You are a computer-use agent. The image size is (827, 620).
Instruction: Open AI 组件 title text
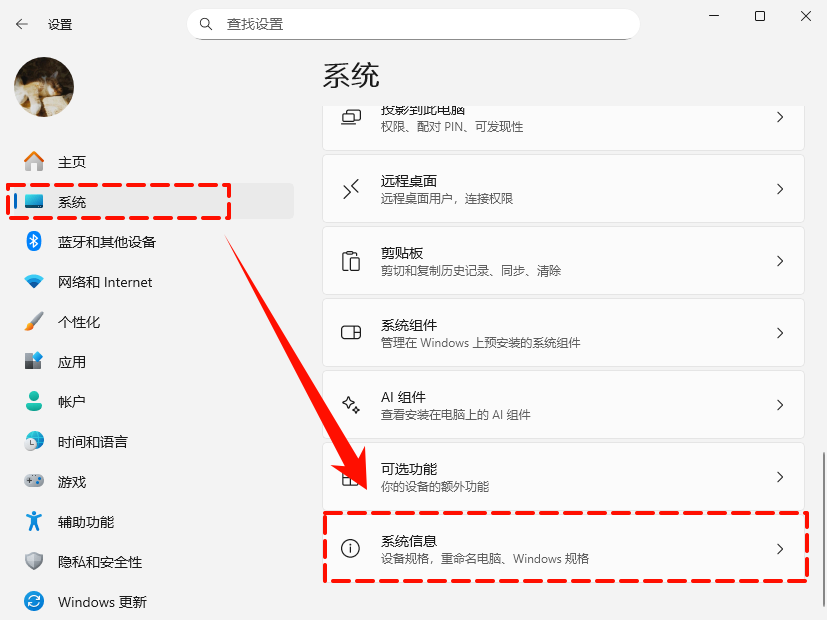tap(403, 397)
